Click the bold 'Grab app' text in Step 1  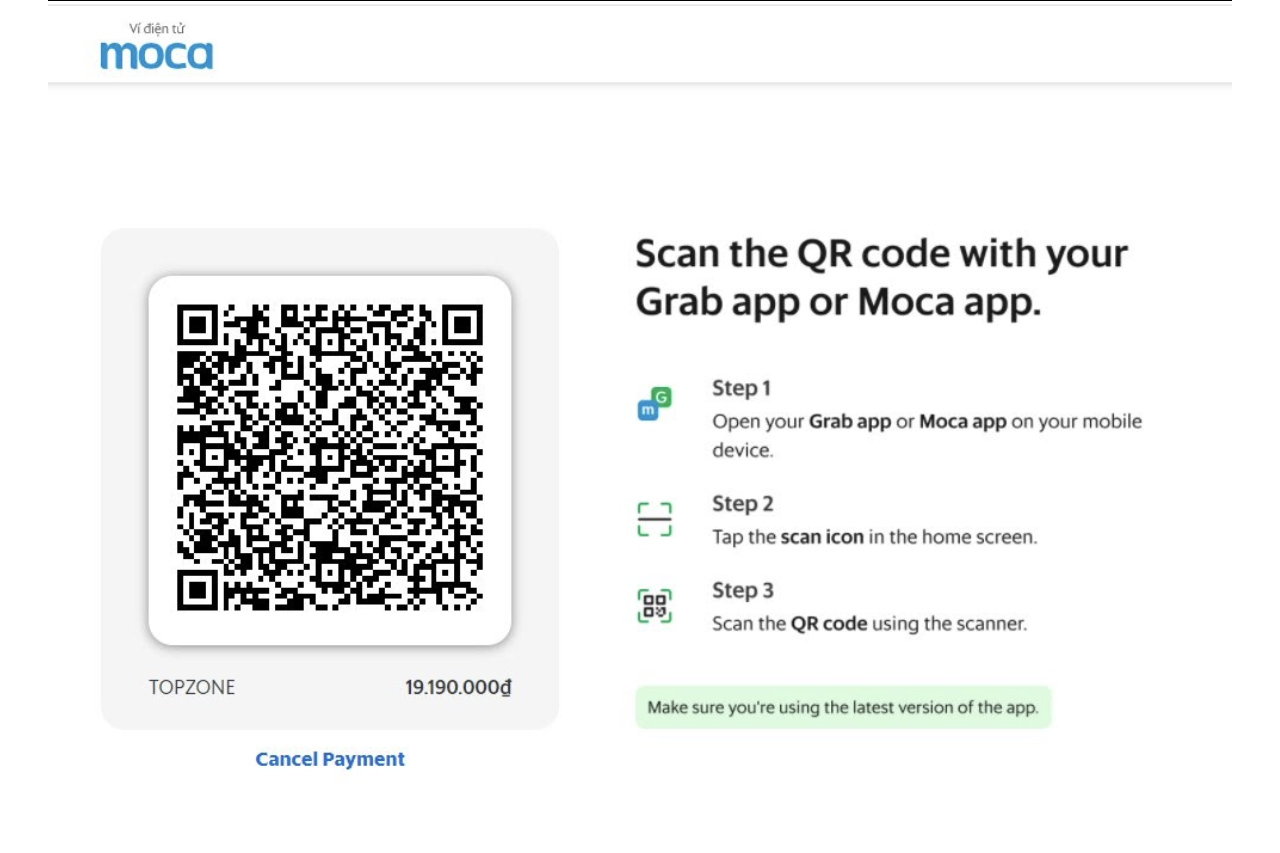(849, 421)
